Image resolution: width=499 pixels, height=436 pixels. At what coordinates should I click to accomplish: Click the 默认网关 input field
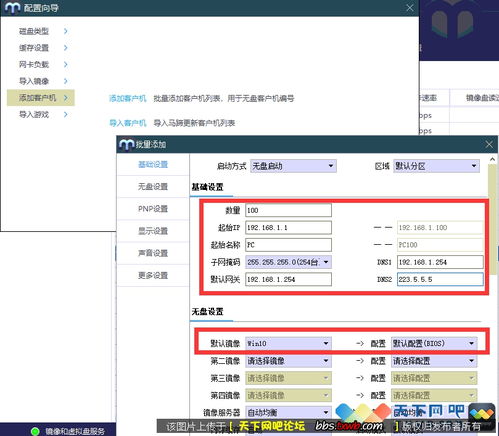coord(288,280)
